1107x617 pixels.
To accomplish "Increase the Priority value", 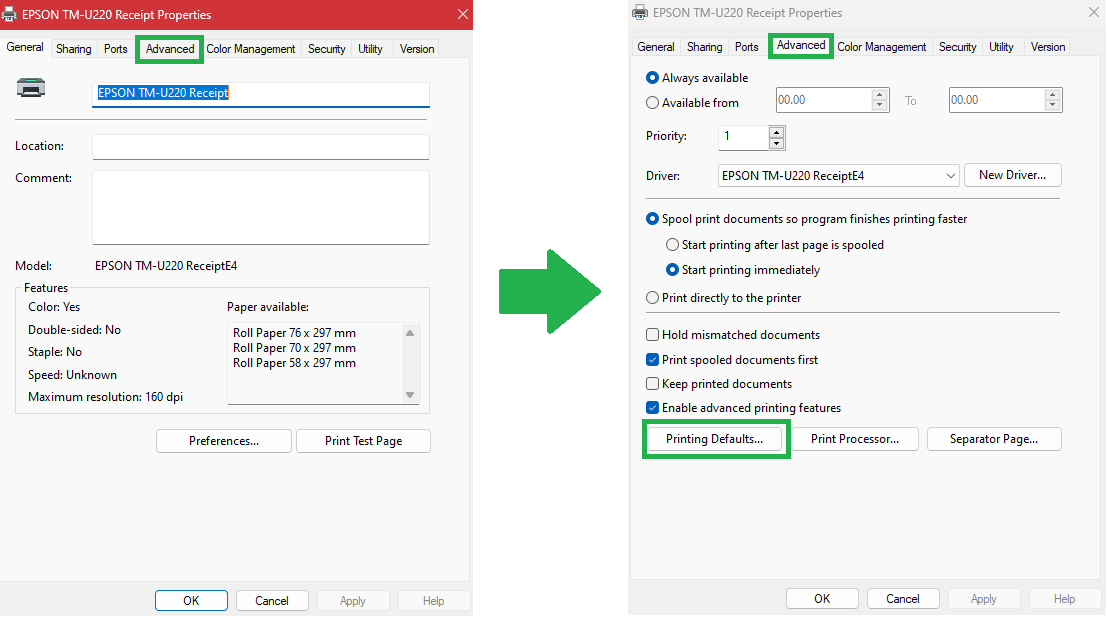I will coord(777,132).
